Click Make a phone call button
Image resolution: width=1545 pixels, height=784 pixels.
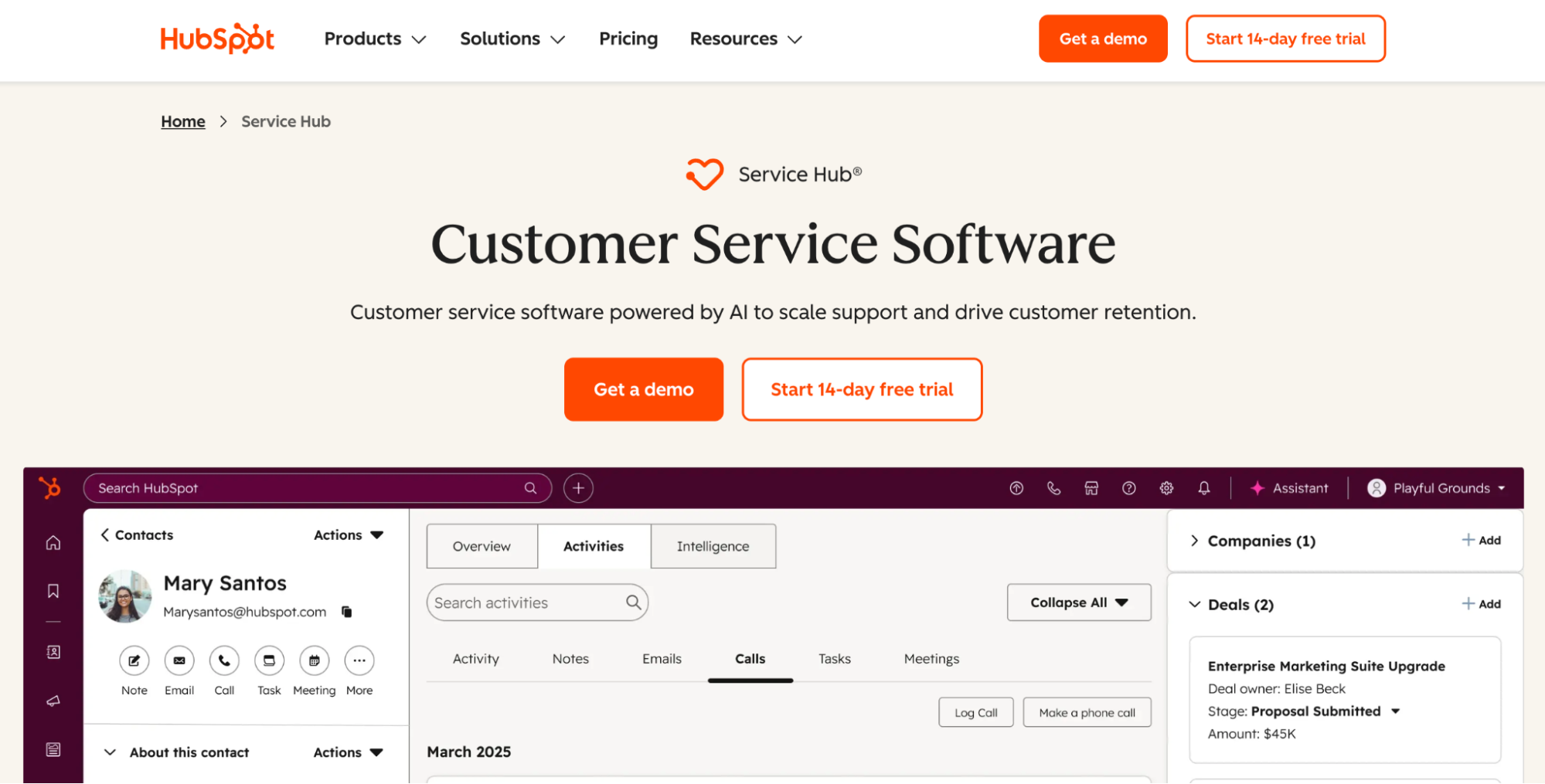(x=1087, y=712)
